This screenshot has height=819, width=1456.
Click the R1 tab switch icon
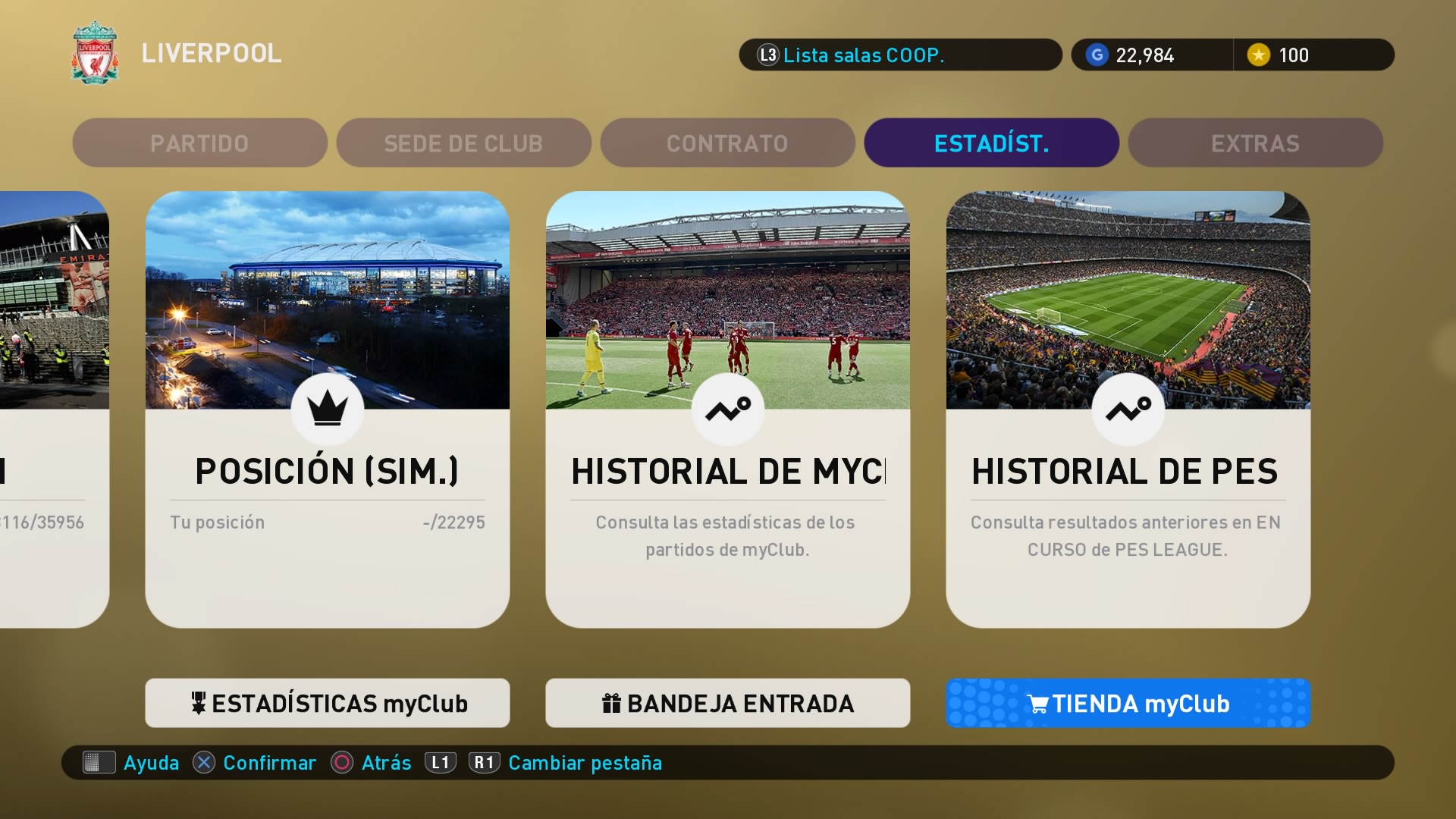point(484,762)
